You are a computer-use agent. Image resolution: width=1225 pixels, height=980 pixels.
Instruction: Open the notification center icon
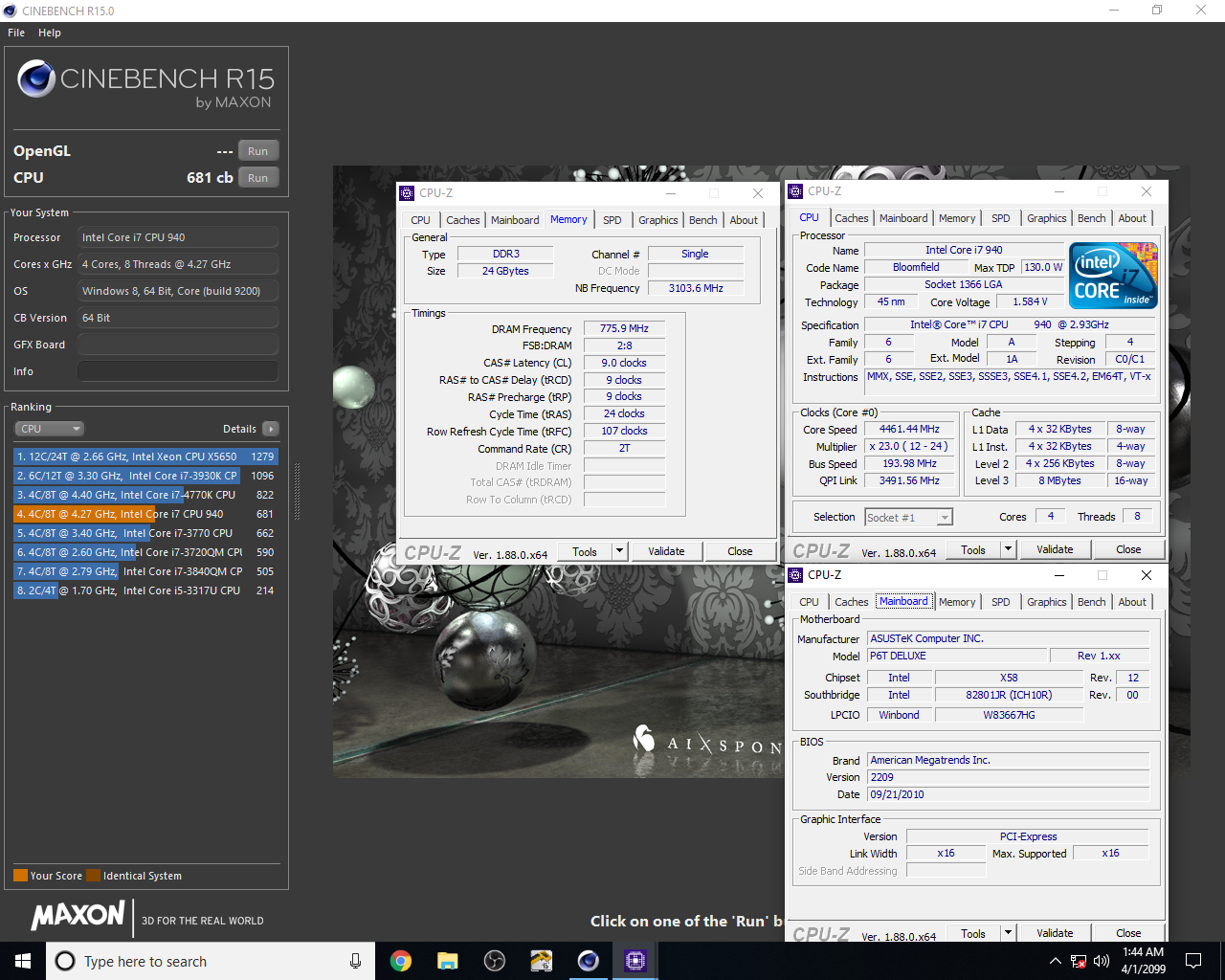[x=1193, y=961]
